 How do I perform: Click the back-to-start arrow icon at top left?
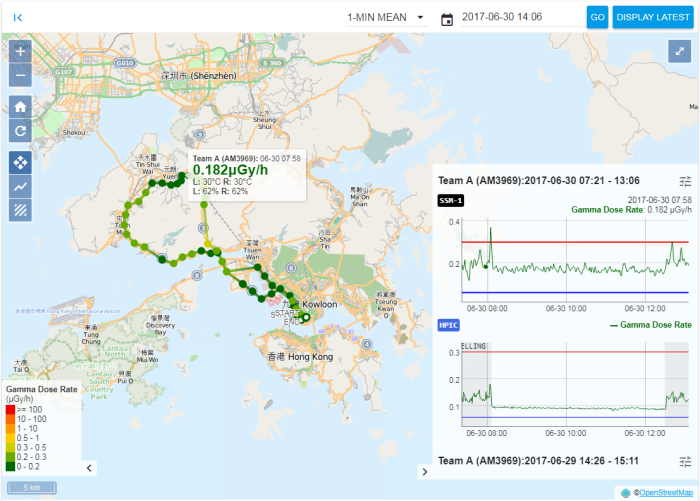(18, 17)
